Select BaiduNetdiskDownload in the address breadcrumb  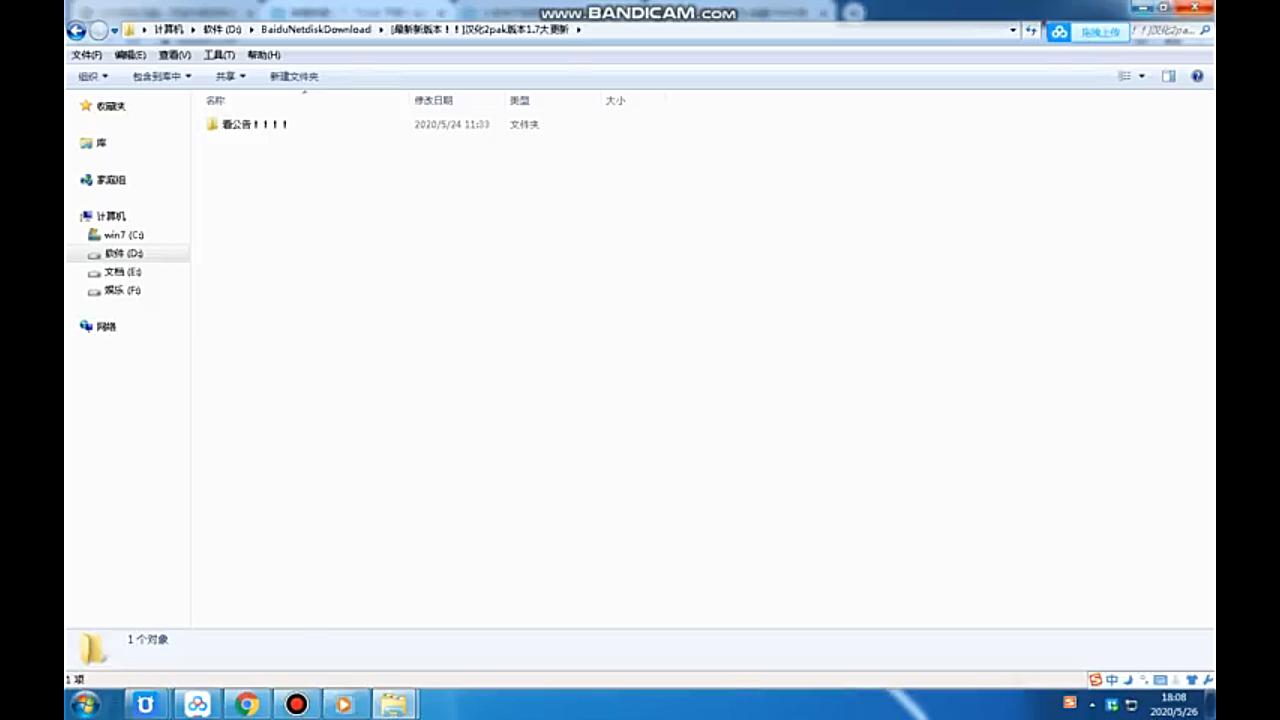316,30
